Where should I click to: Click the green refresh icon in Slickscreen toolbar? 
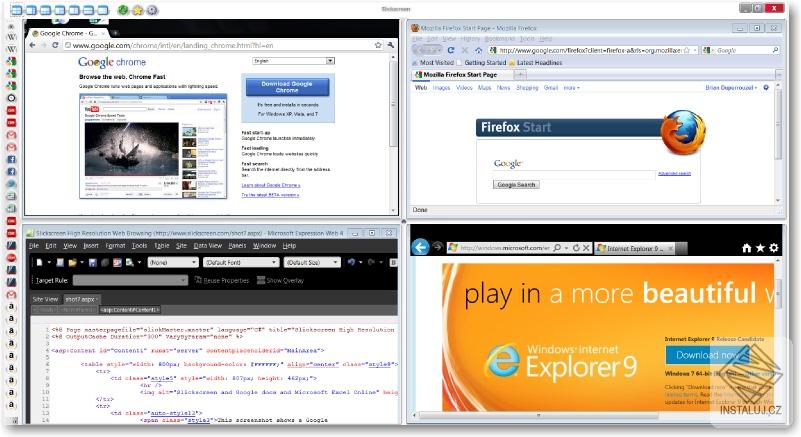(123, 10)
